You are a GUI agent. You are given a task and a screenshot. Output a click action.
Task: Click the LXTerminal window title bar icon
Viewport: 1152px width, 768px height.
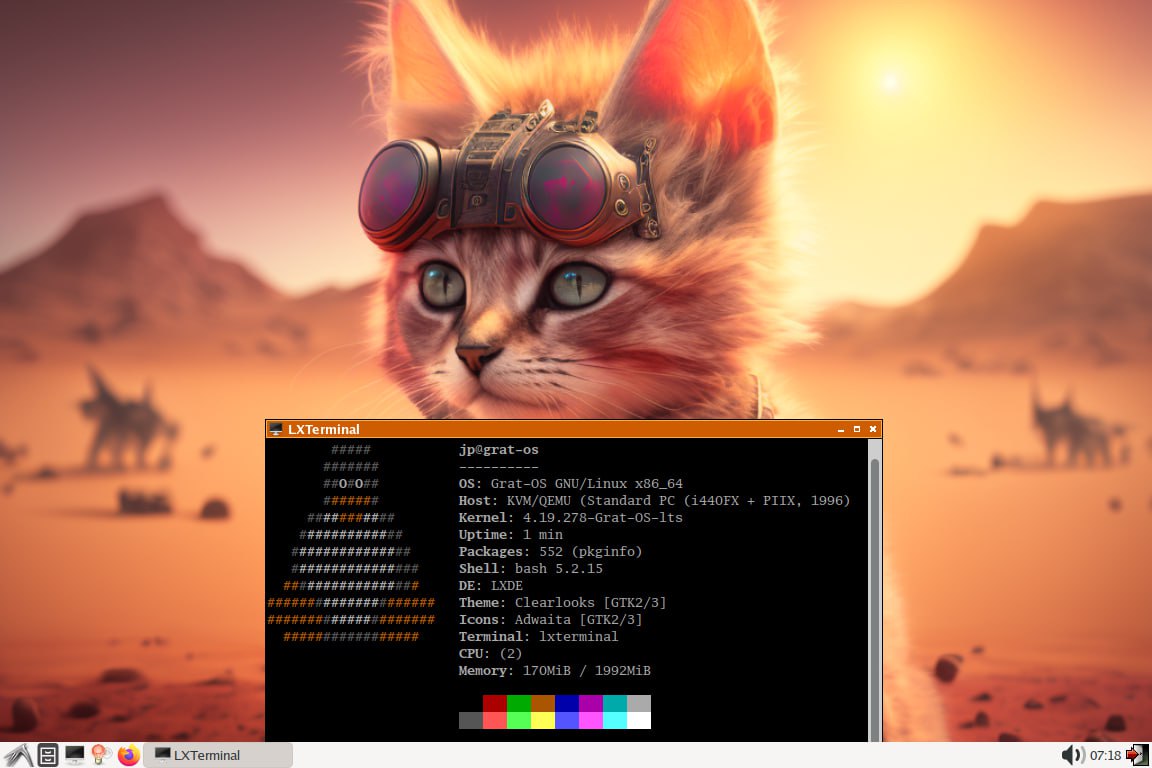276,429
